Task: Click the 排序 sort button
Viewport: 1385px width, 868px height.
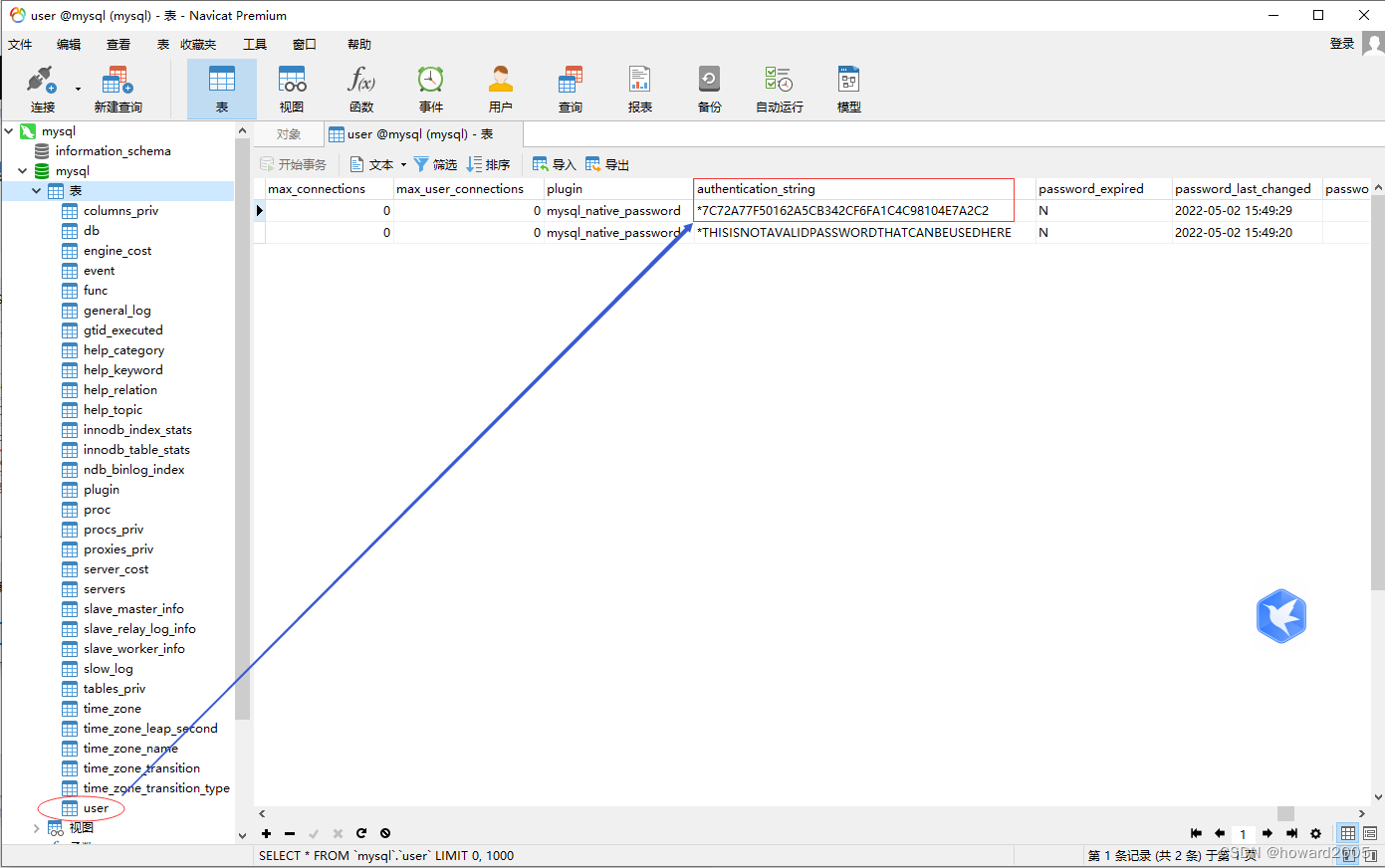Action: click(x=488, y=164)
